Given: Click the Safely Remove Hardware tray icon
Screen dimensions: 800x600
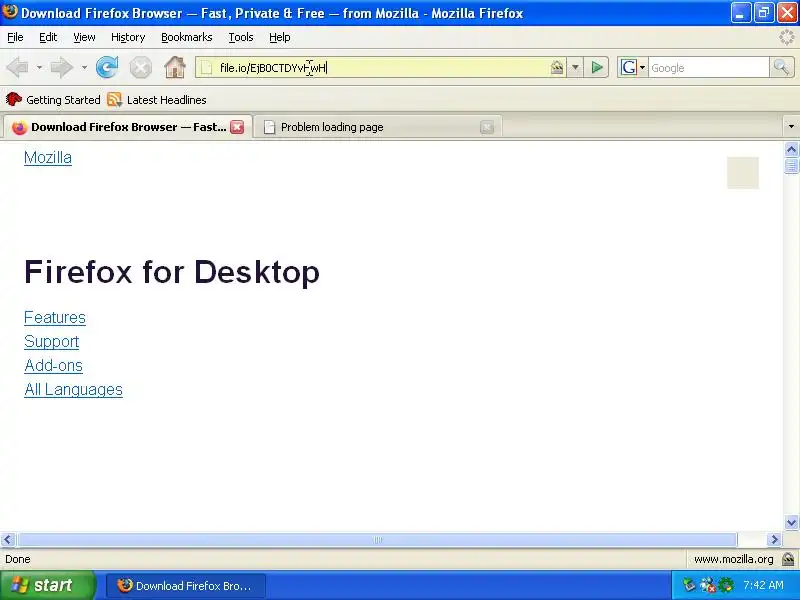Looking at the screenshot, I should tap(689, 585).
